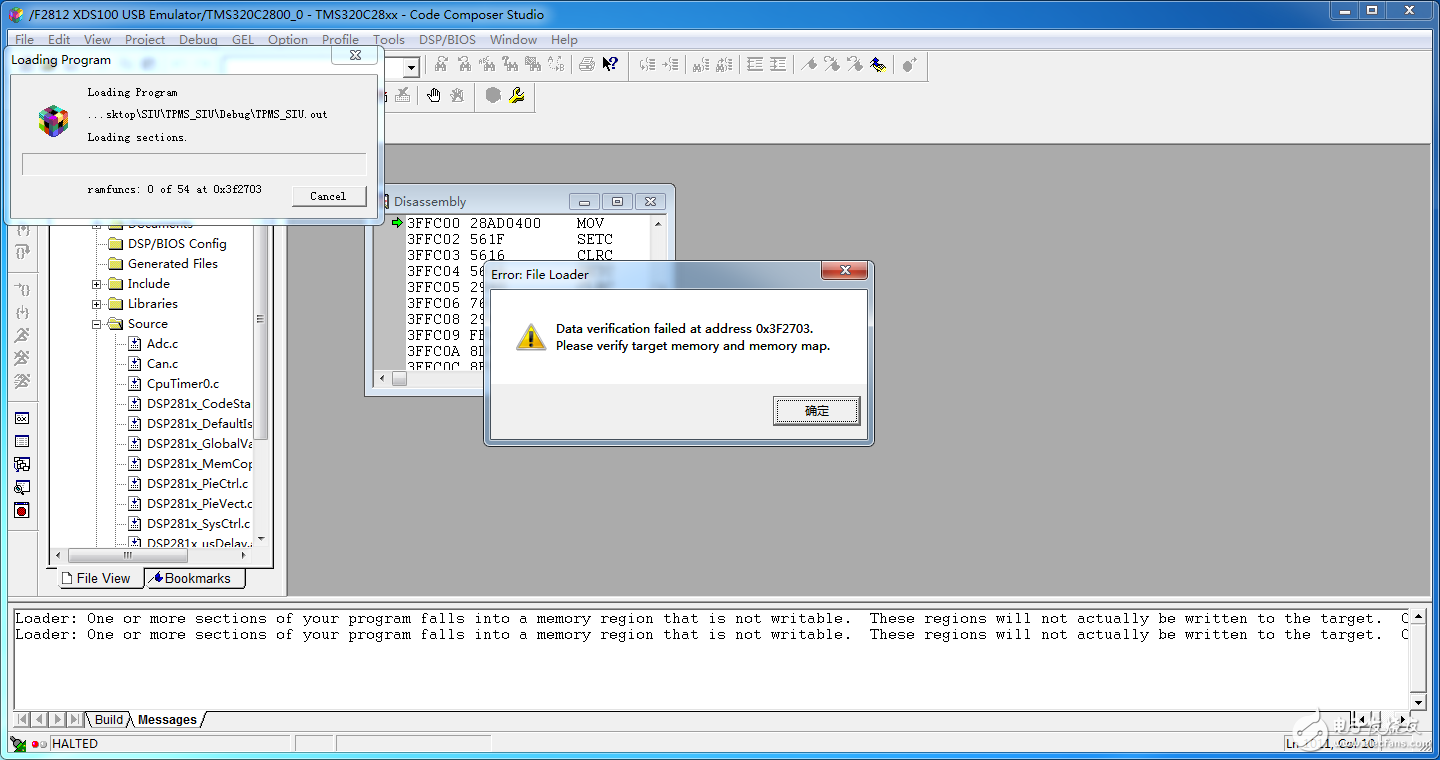
Task: Click the Decrease Indent toolbar icon
Action: tap(754, 64)
